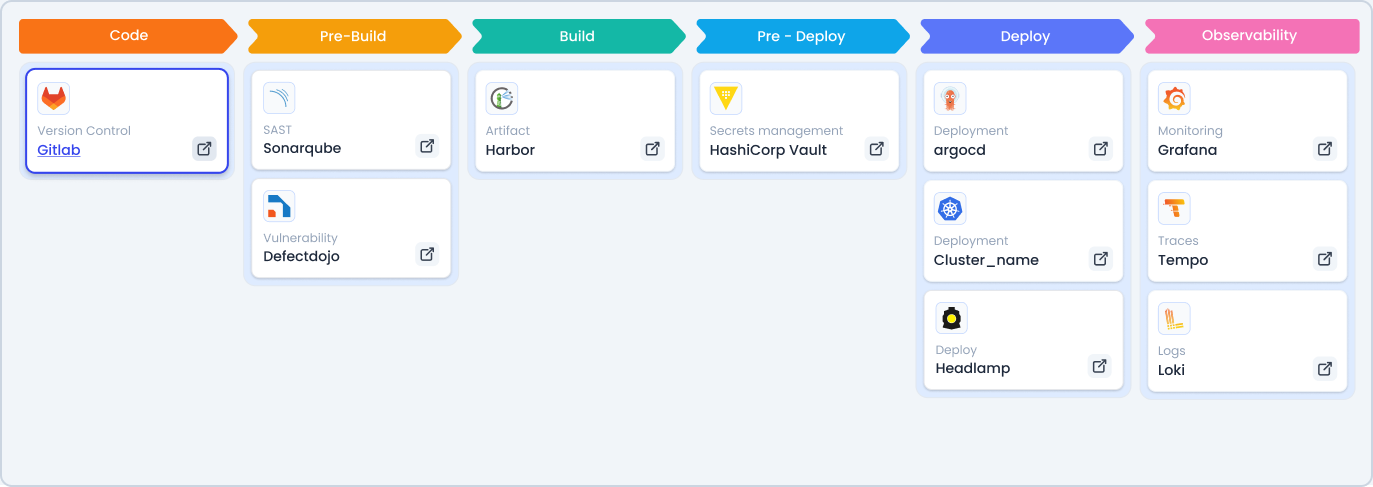Switch to the Observability stage header
Image resolution: width=1373 pixels, height=487 pixels.
(x=1250, y=36)
